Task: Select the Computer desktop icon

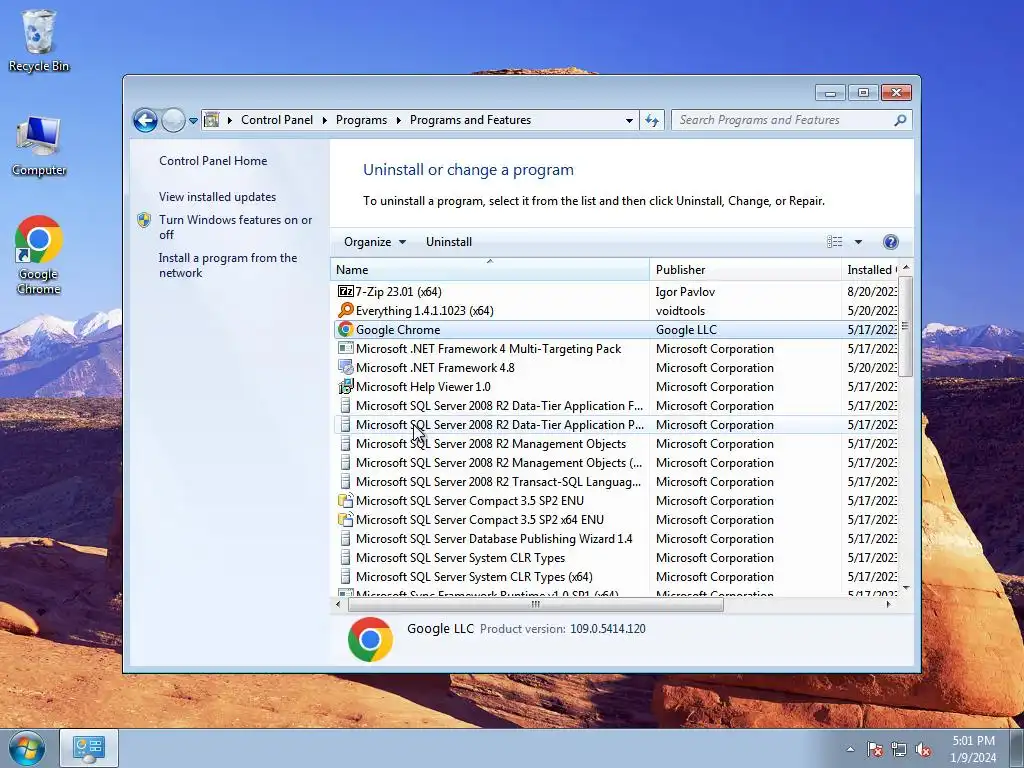Action: point(39,145)
